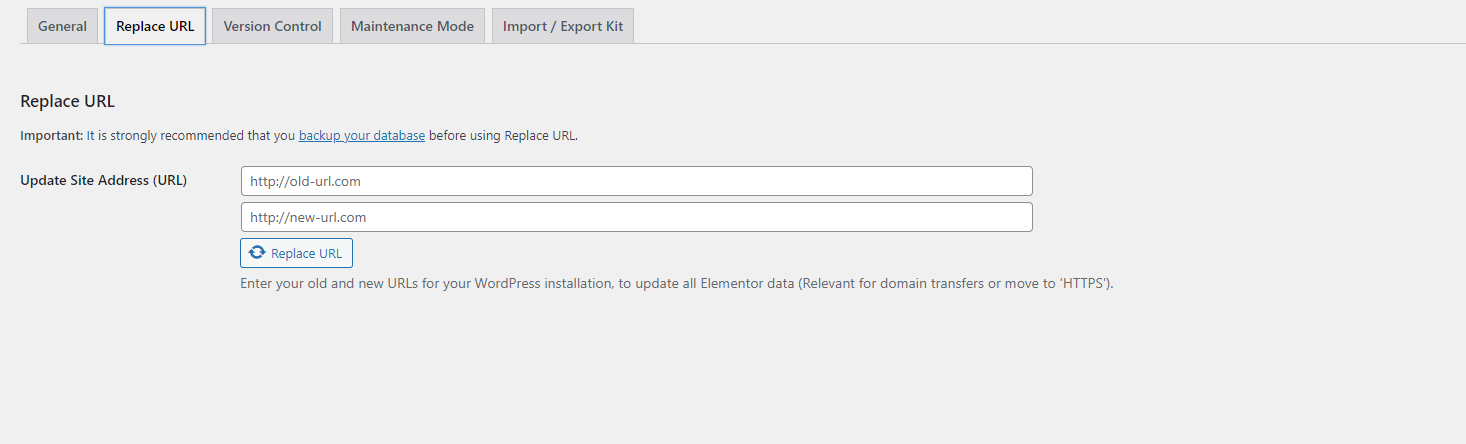Image resolution: width=1466 pixels, height=444 pixels.
Task: Follow the 'backup your database' link
Action: pyautogui.click(x=361, y=135)
